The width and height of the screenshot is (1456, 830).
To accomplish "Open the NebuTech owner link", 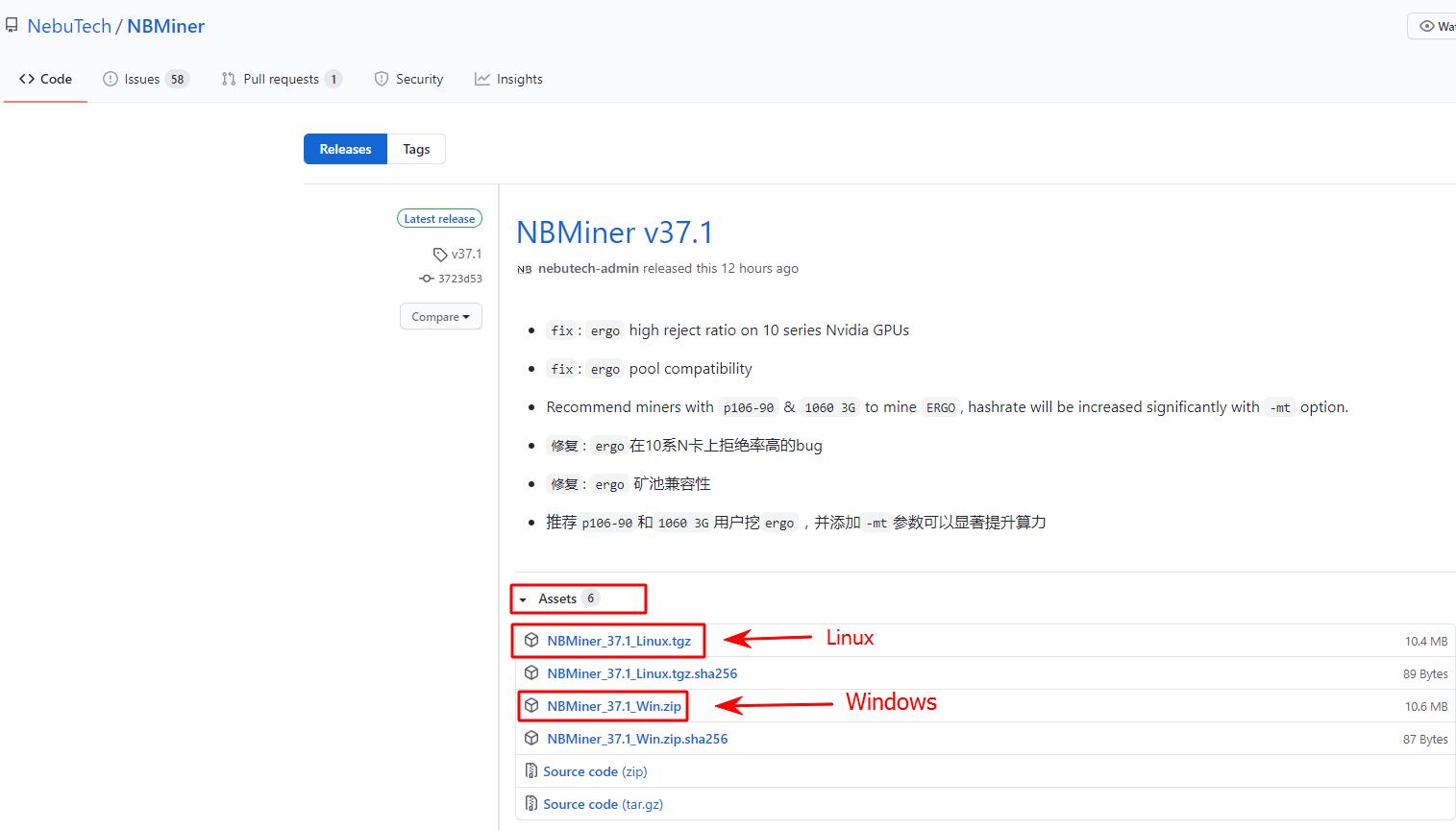I will click(x=69, y=26).
